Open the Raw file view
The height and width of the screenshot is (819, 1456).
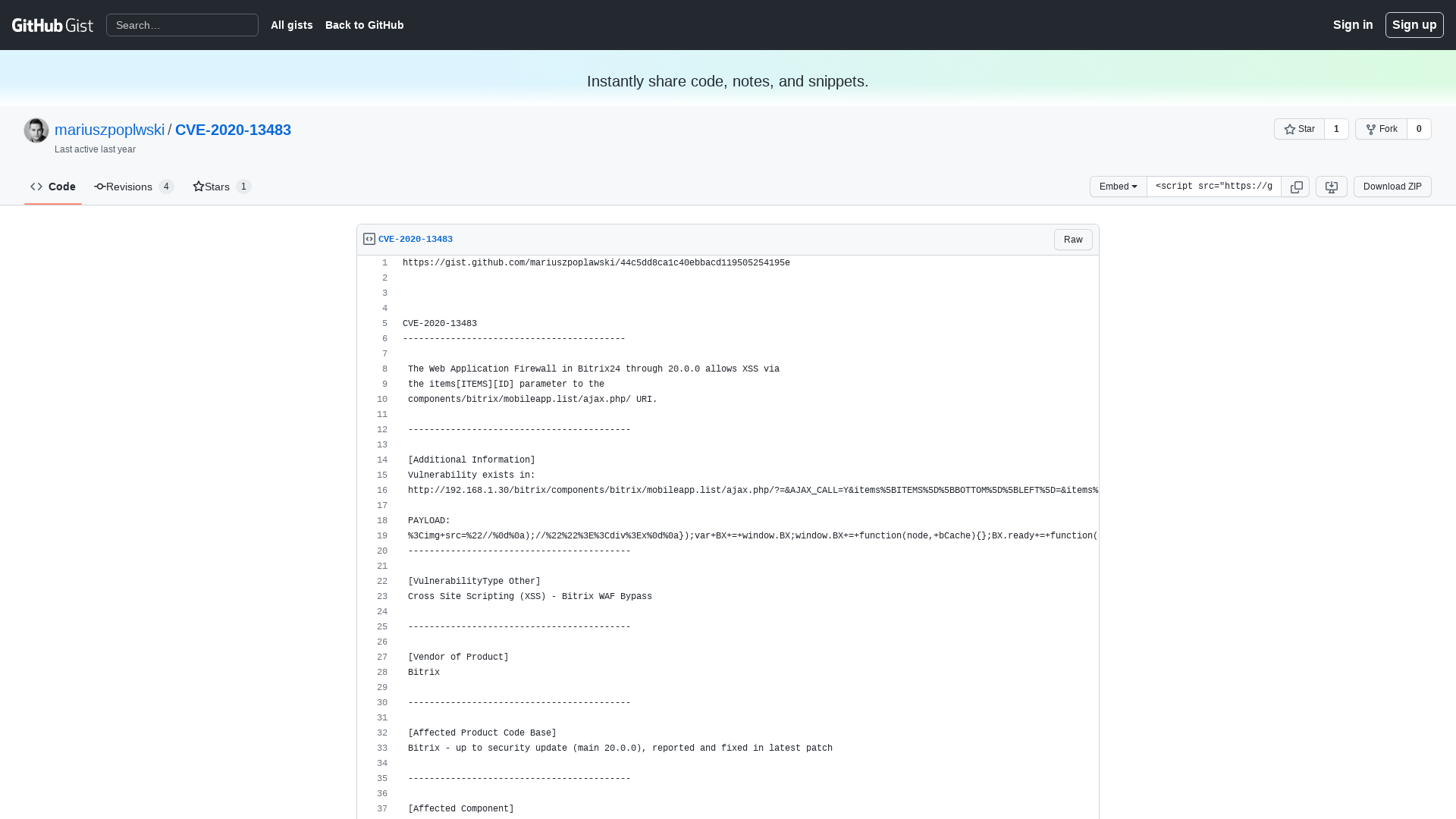pos(1073,240)
